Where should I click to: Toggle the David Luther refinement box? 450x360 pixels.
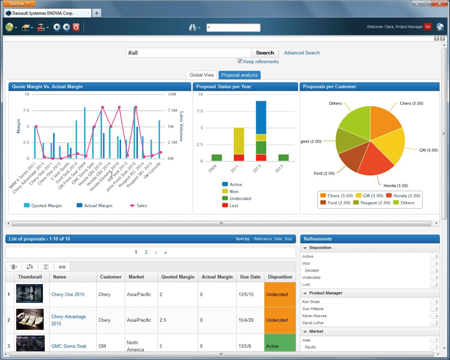(434, 323)
